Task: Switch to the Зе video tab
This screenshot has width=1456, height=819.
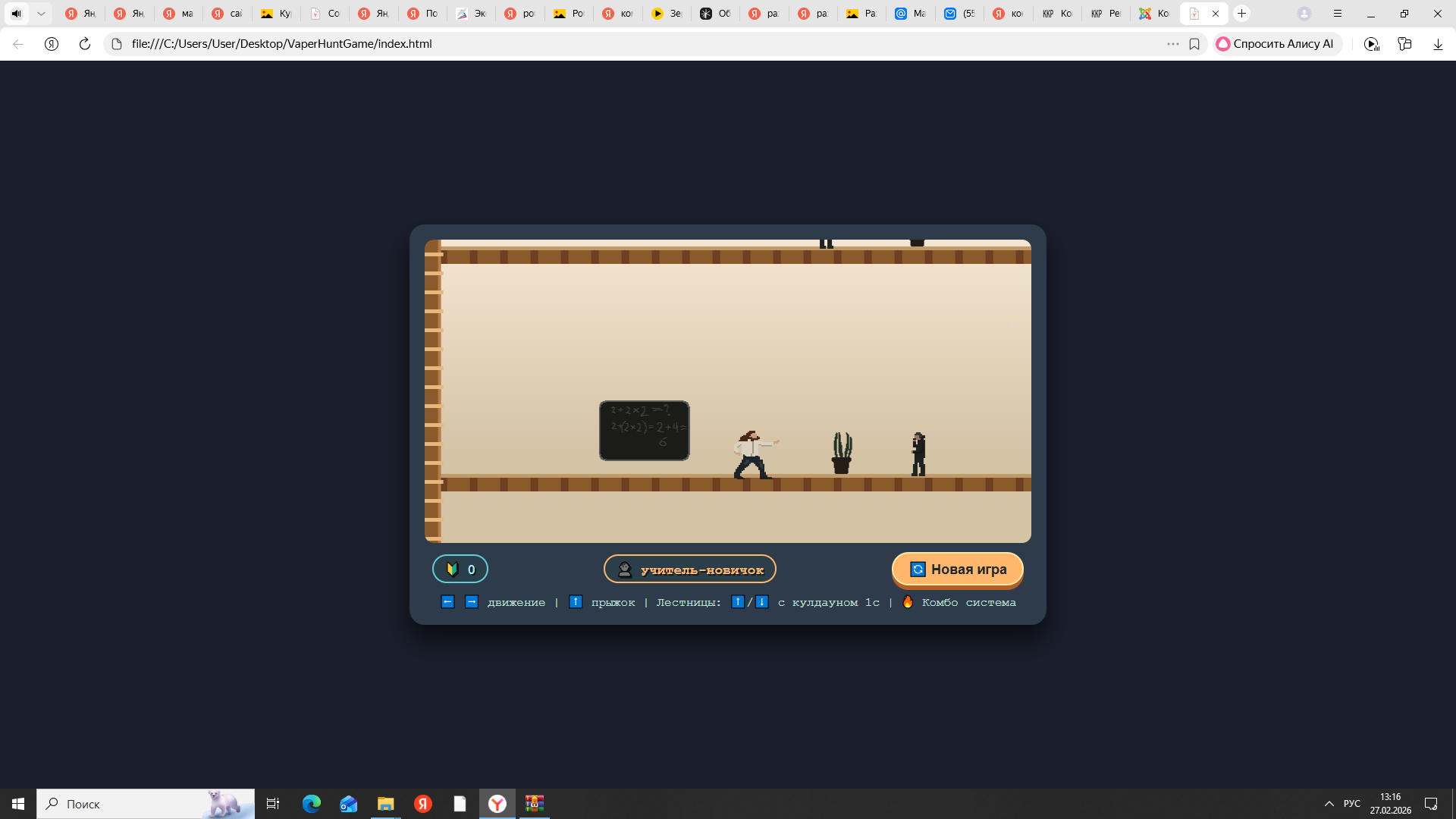Action: click(667, 14)
